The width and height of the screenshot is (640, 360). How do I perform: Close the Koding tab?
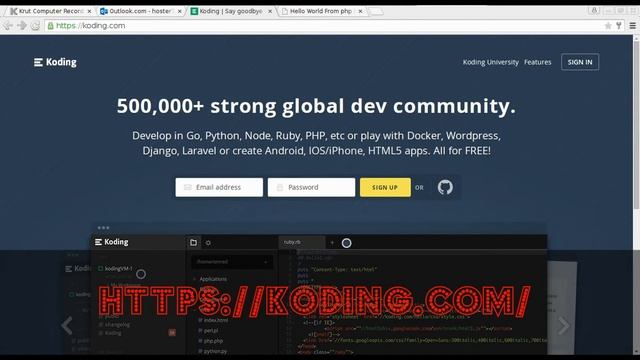270,11
